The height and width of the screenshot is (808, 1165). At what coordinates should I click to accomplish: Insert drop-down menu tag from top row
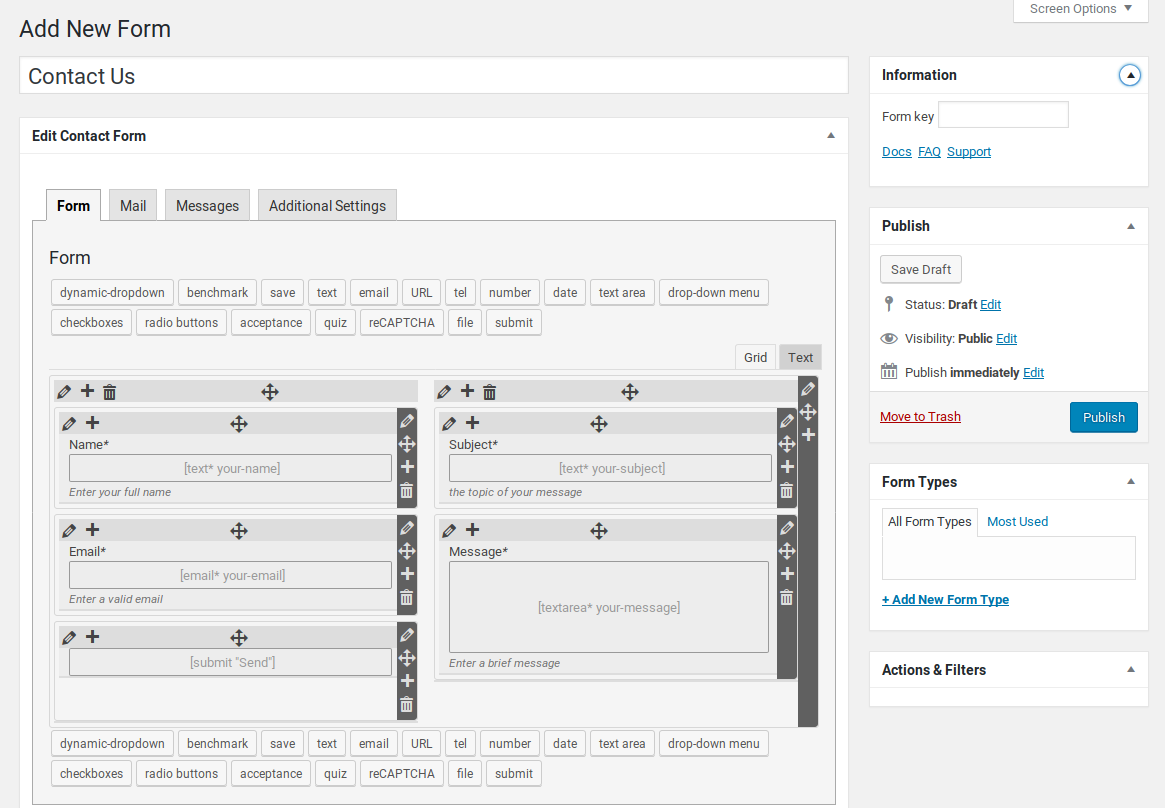pos(713,293)
